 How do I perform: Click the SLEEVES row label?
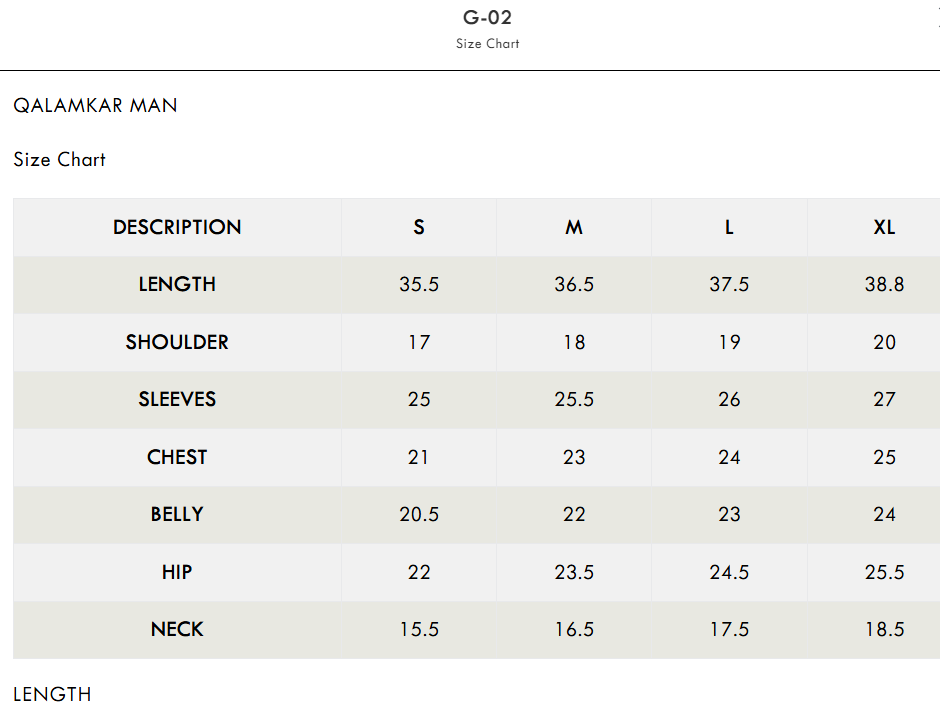coord(177,399)
